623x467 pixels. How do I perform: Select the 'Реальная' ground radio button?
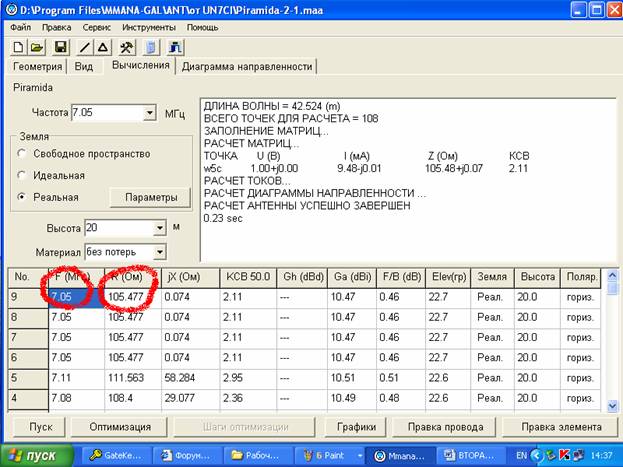[22, 197]
